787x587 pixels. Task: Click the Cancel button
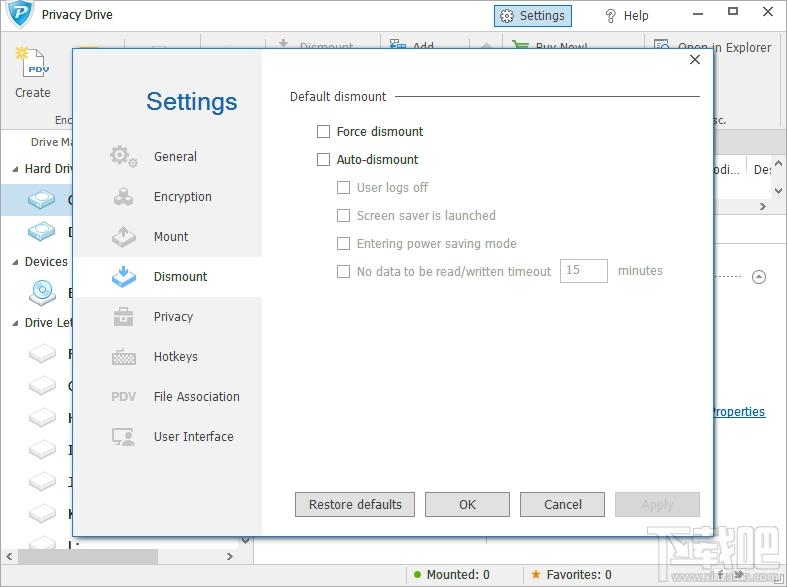point(563,504)
